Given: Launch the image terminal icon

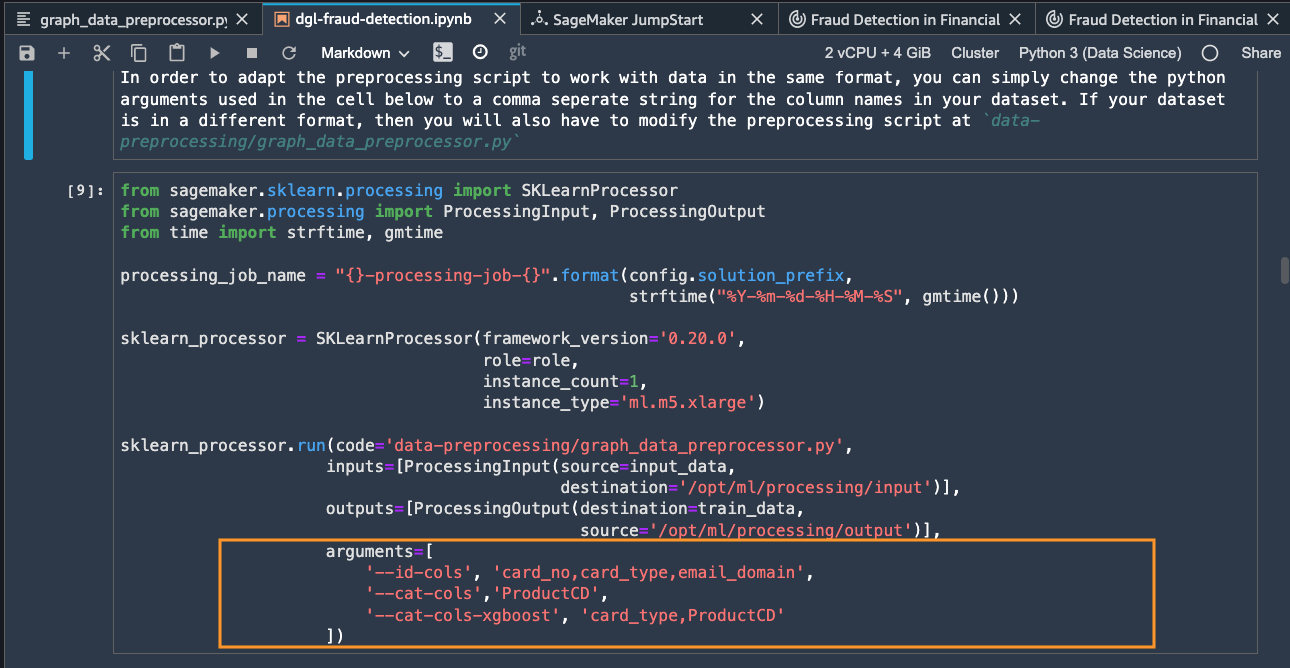Looking at the screenshot, I should 443,52.
